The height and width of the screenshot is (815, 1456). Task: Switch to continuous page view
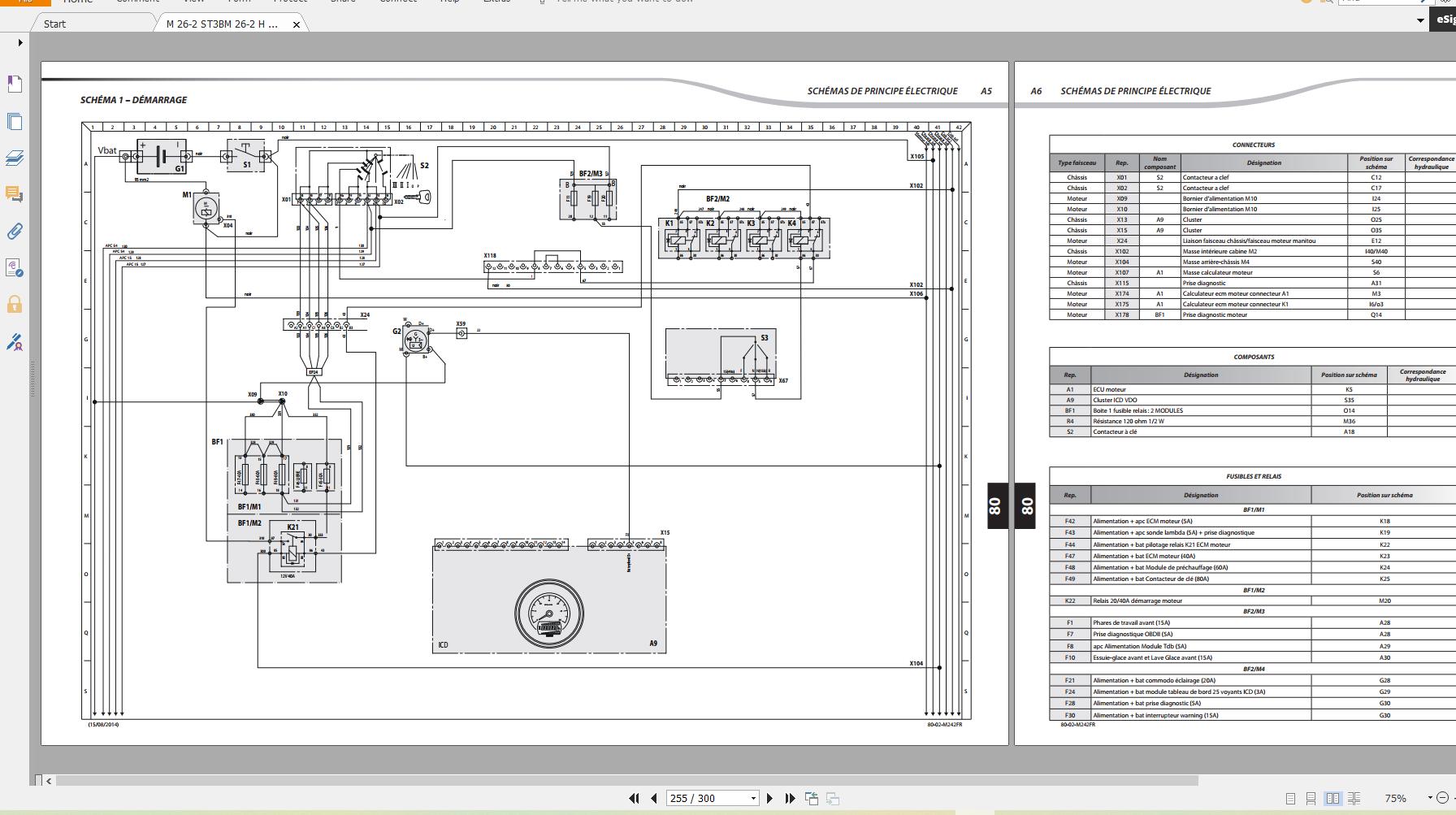(1311, 799)
